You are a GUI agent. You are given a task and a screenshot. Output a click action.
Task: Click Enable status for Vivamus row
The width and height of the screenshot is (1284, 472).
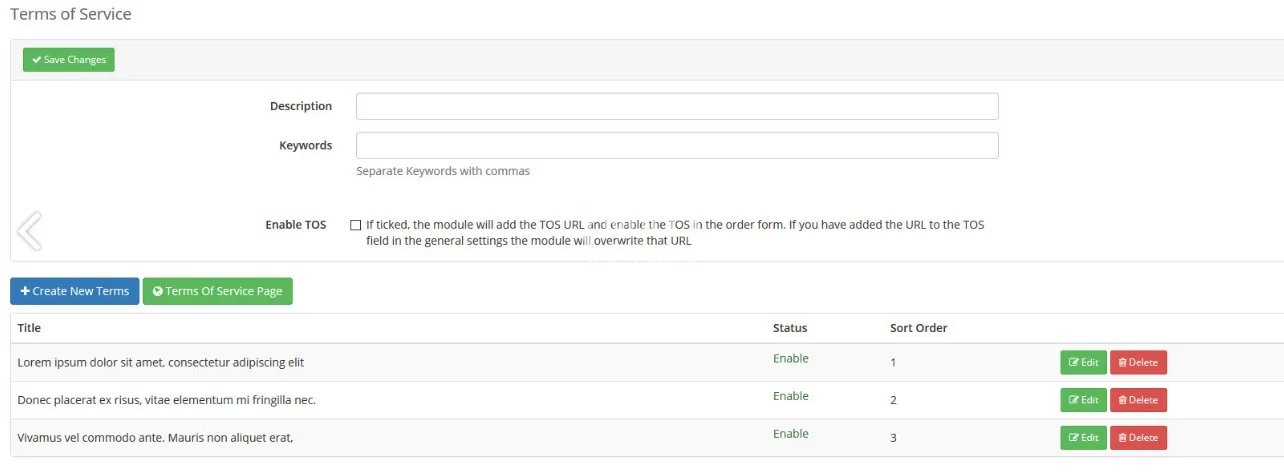point(790,434)
